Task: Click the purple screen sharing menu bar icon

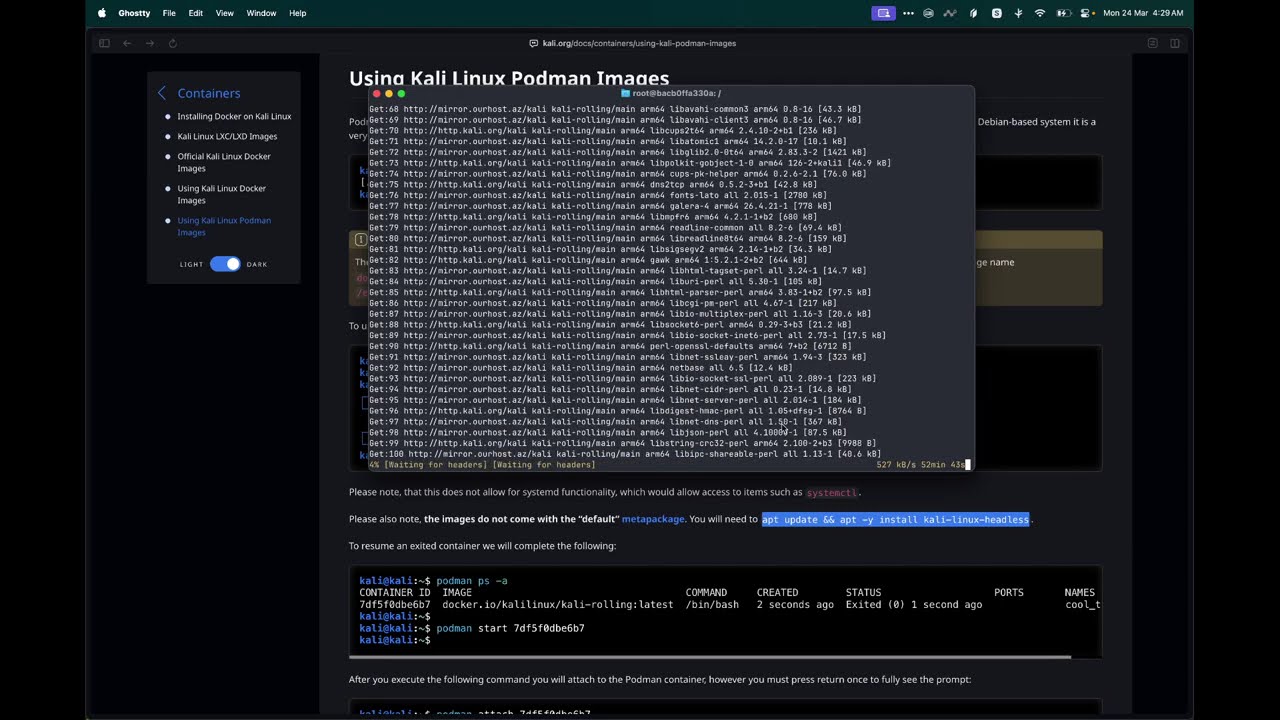Action: tap(883, 13)
